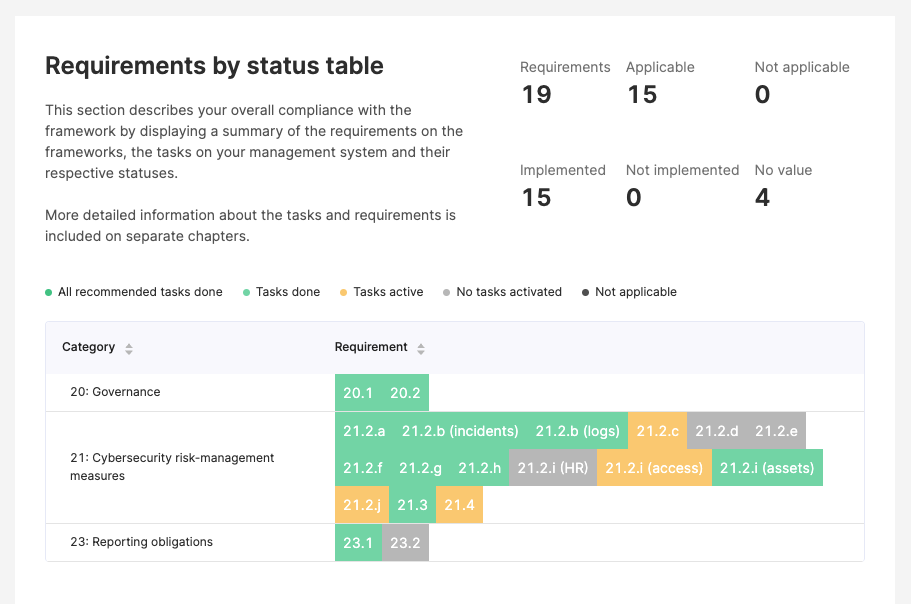Click the 21.2.b (logs) requirement

click(x=577, y=431)
